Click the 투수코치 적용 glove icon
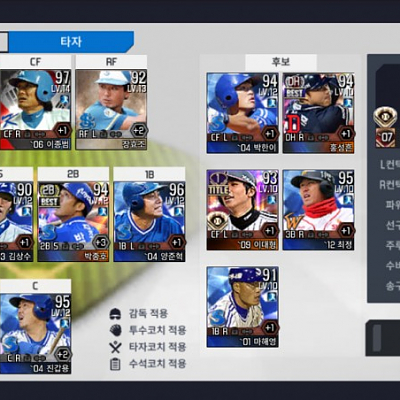The width and height of the screenshot is (400, 400). click(x=115, y=330)
